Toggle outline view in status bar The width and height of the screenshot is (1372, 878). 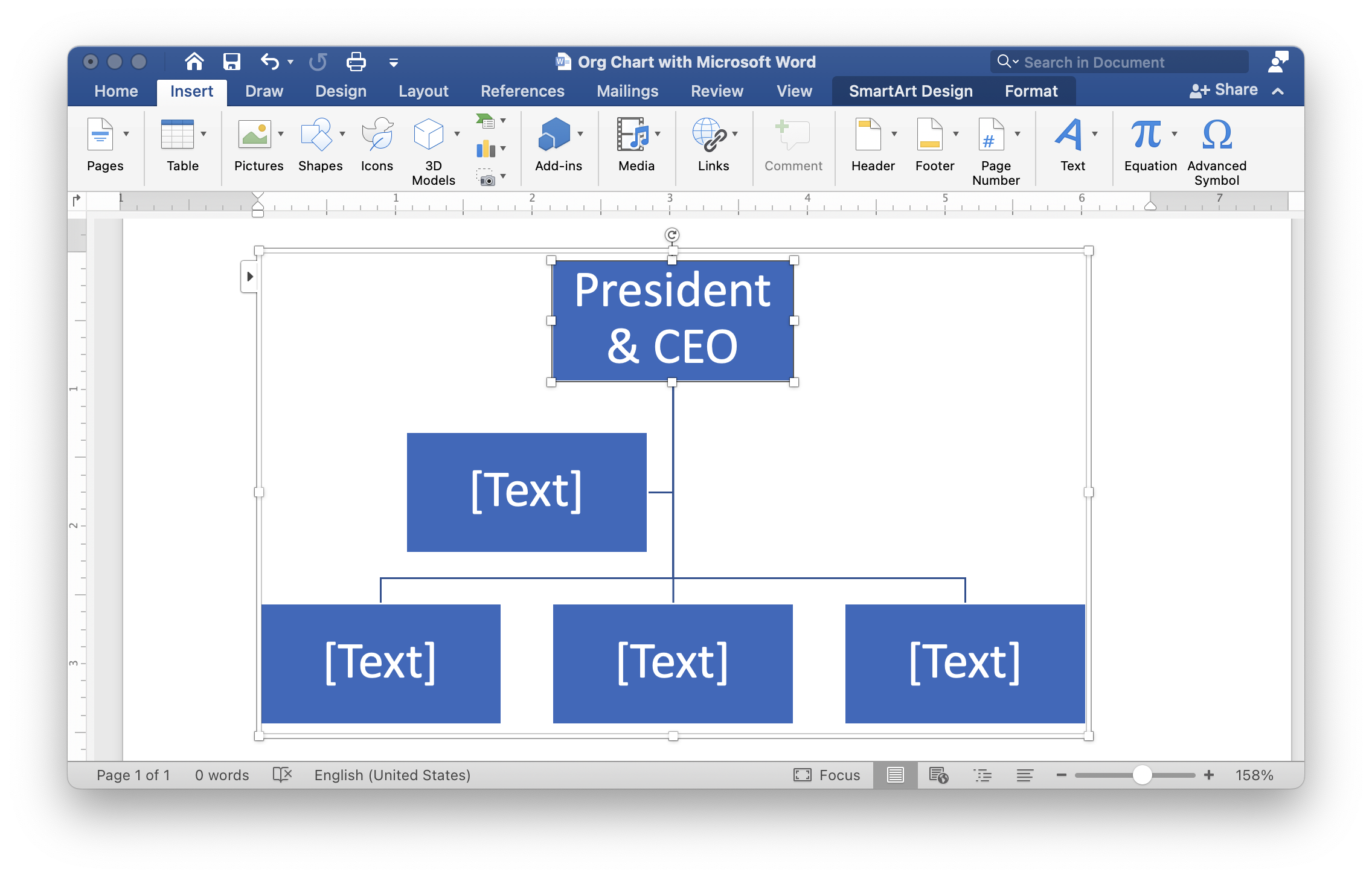click(982, 775)
